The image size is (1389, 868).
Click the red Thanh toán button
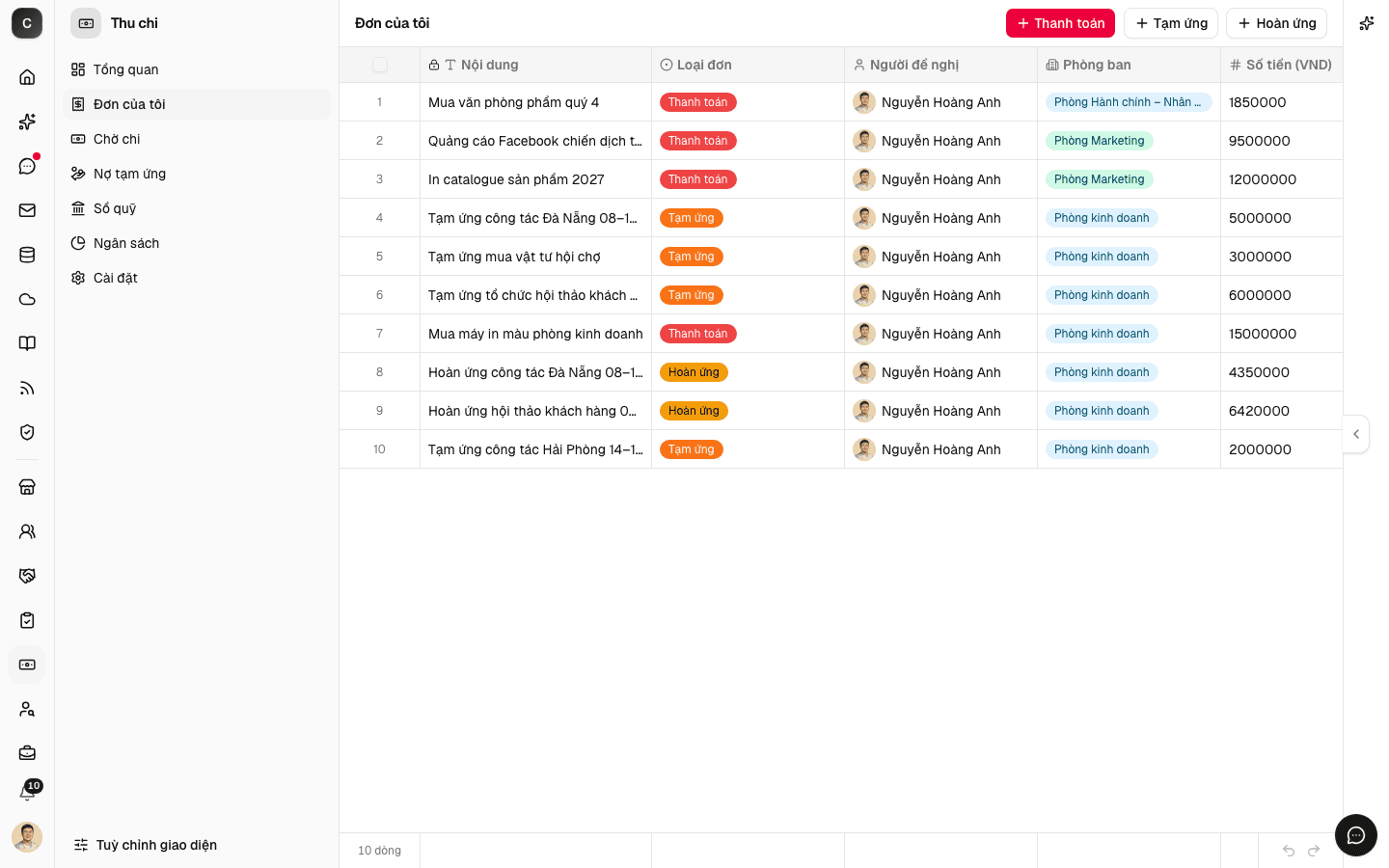pyautogui.click(x=1060, y=23)
